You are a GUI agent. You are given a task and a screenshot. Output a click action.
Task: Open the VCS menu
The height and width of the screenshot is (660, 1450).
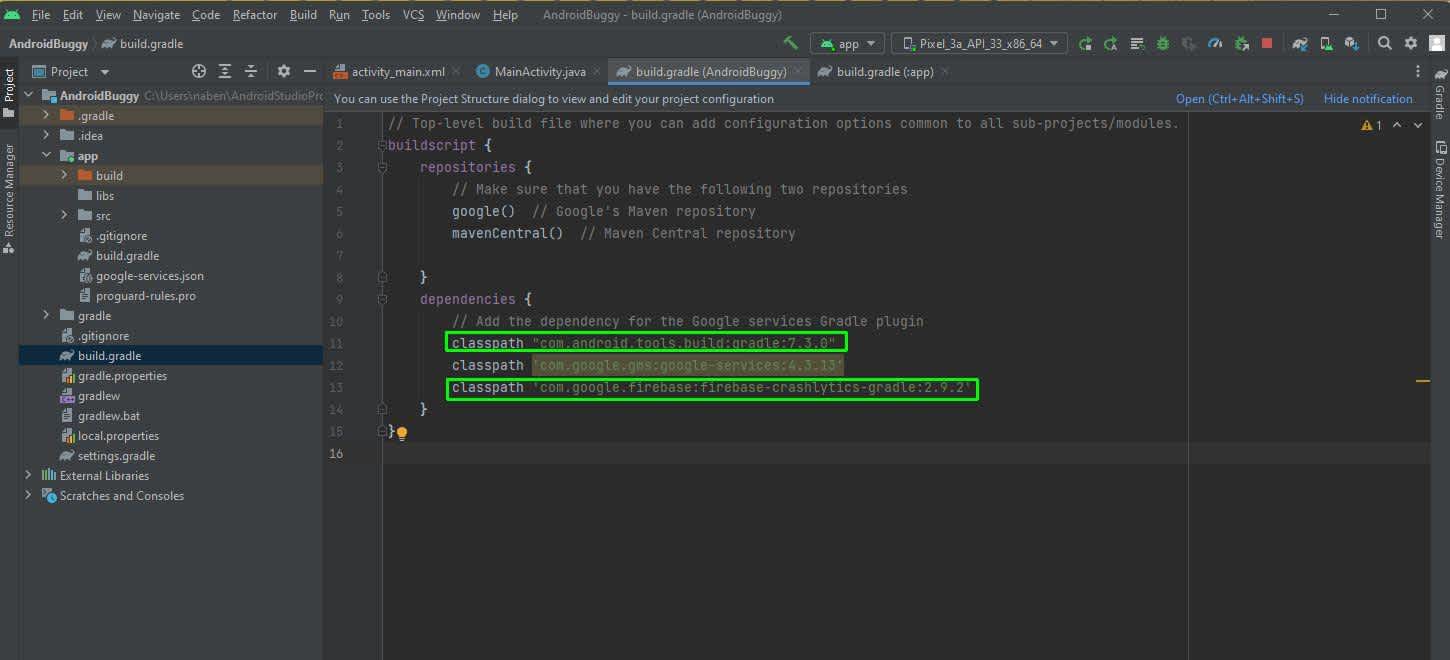(x=413, y=15)
